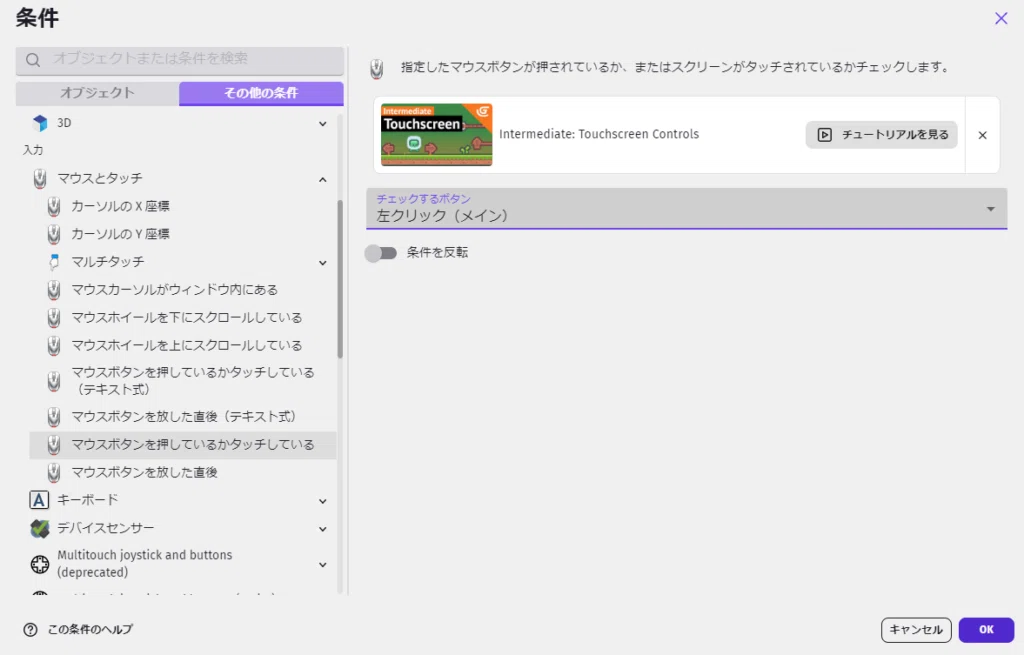Click the magnifier search icon
The height and width of the screenshot is (655, 1024).
[x=33, y=60]
